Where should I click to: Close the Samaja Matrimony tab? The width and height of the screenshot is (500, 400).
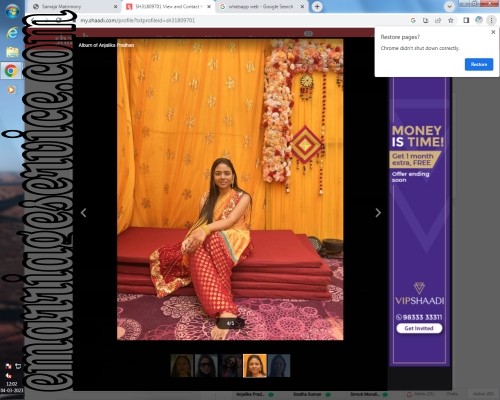pyautogui.click(x=115, y=6)
